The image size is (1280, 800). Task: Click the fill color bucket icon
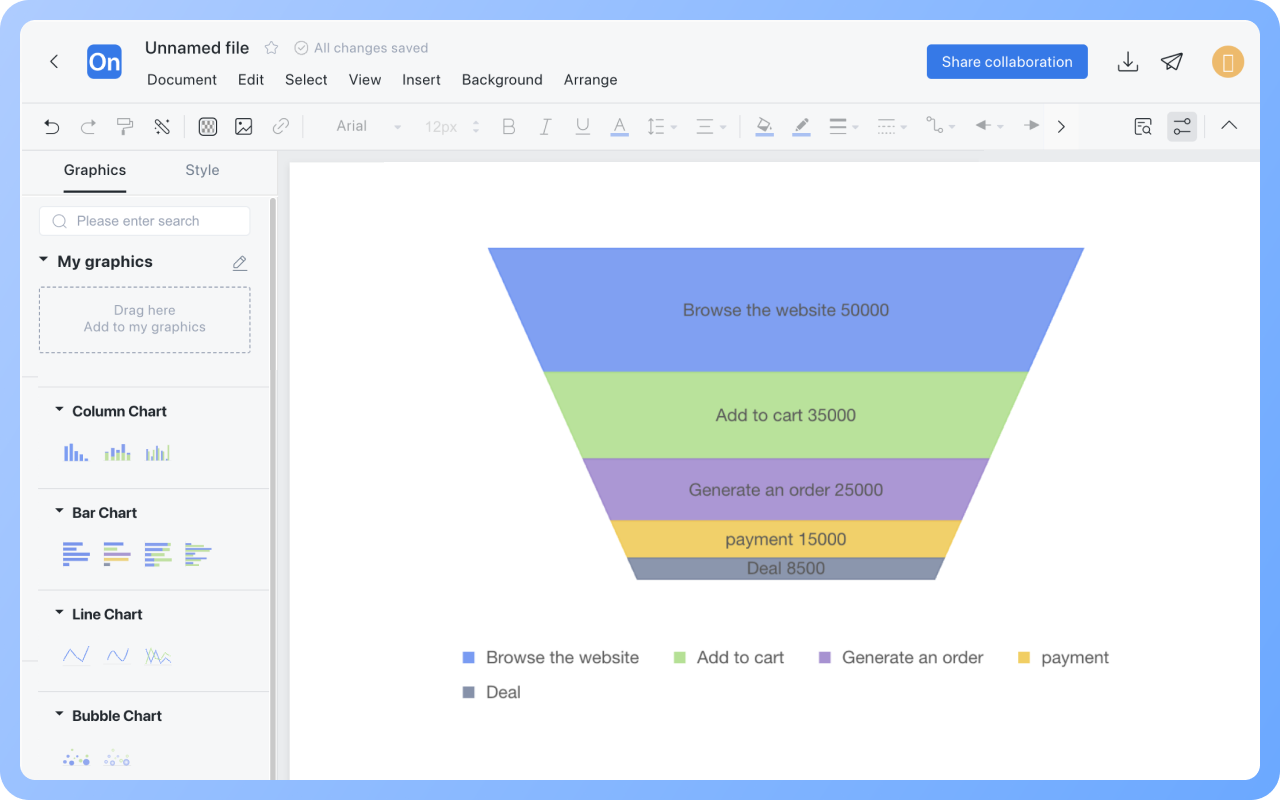click(763, 126)
